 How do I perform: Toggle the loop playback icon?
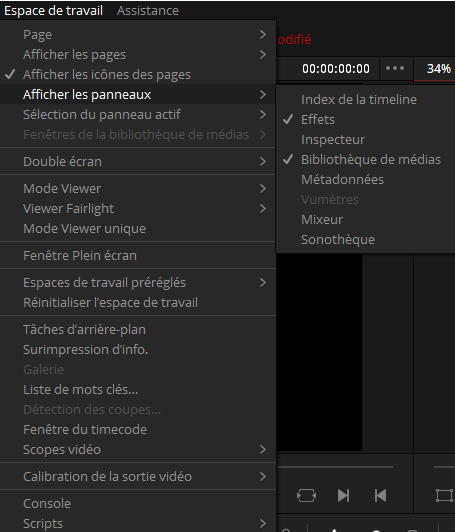pos(306,495)
